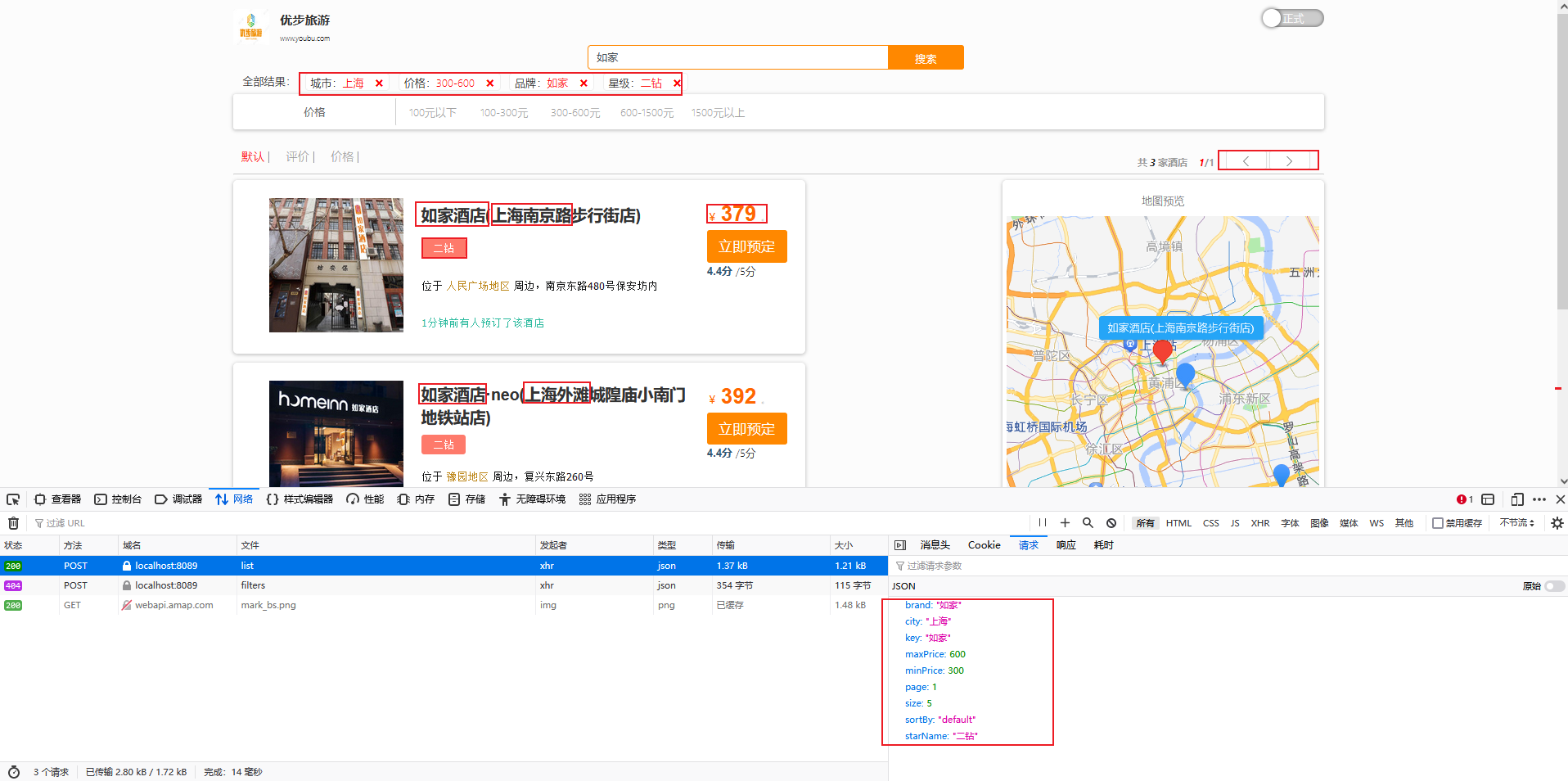Open the 控制台 console tab

pyautogui.click(x=118, y=499)
